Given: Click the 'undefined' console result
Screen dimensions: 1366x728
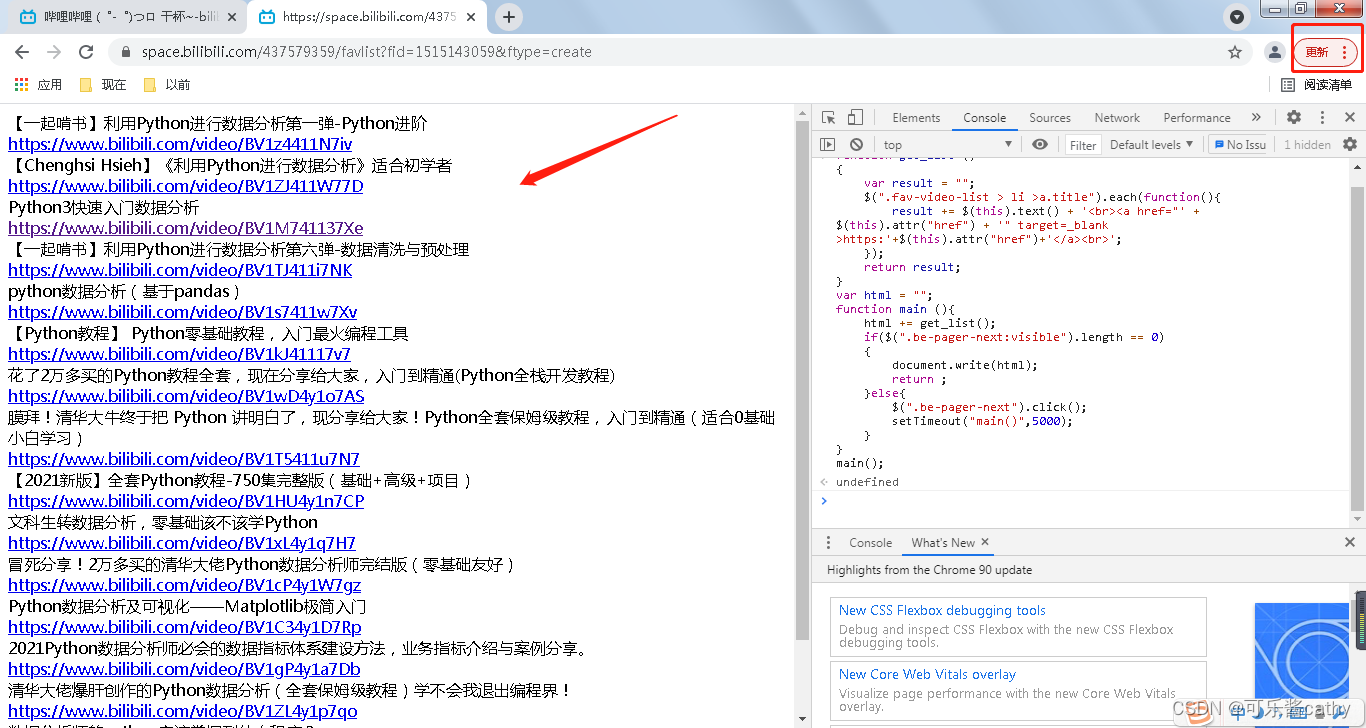Looking at the screenshot, I should (x=867, y=482).
